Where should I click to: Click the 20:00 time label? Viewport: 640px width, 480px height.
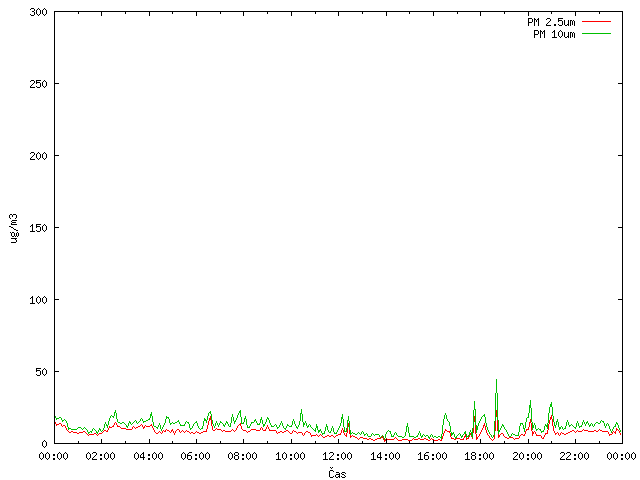click(x=527, y=456)
